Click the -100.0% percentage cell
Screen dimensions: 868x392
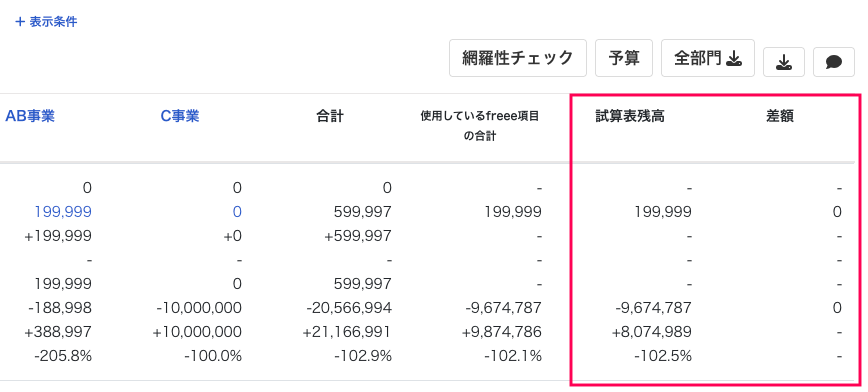tap(213, 356)
